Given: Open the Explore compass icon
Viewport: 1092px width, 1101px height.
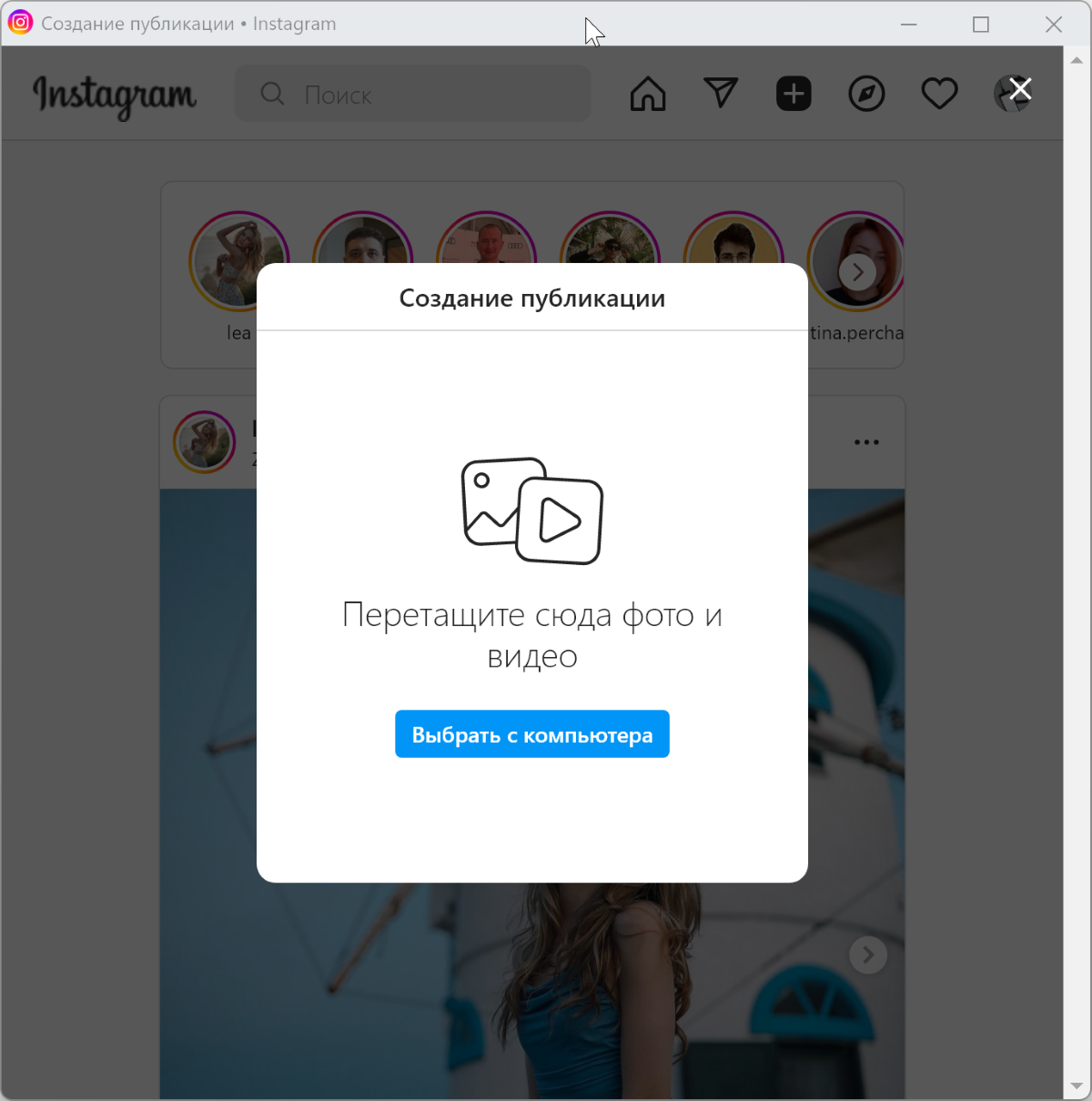Looking at the screenshot, I should pyautogui.click(x=866, y=93).
